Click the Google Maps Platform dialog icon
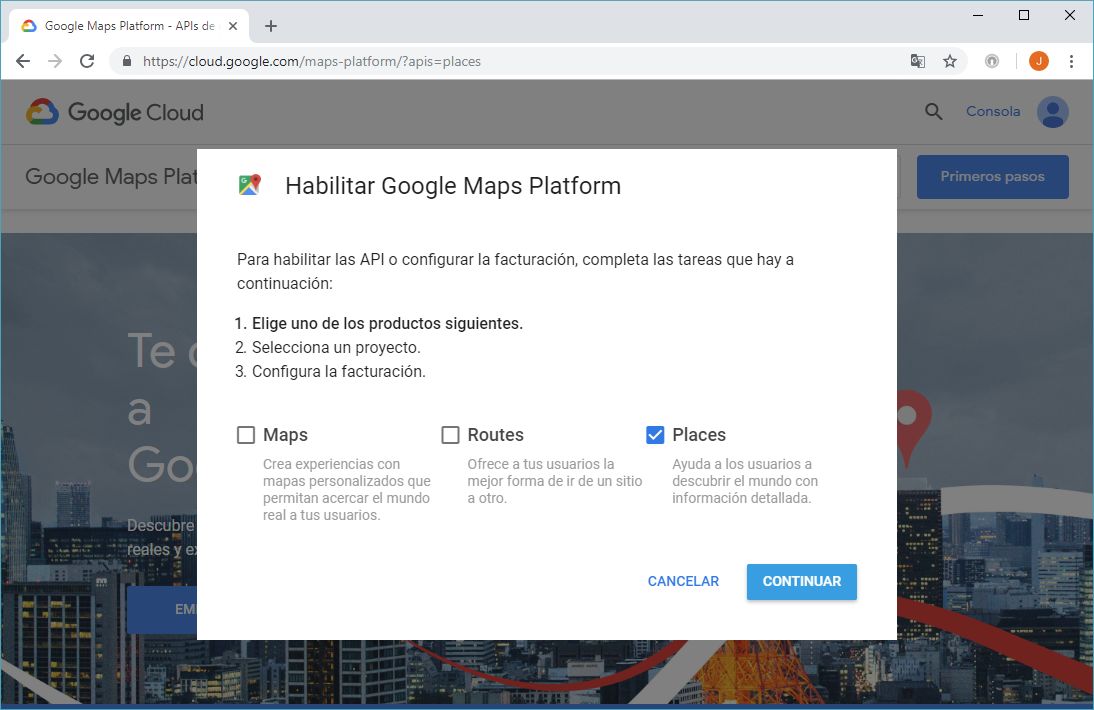Screen dimensions: 1094x710 pos(249,184)
